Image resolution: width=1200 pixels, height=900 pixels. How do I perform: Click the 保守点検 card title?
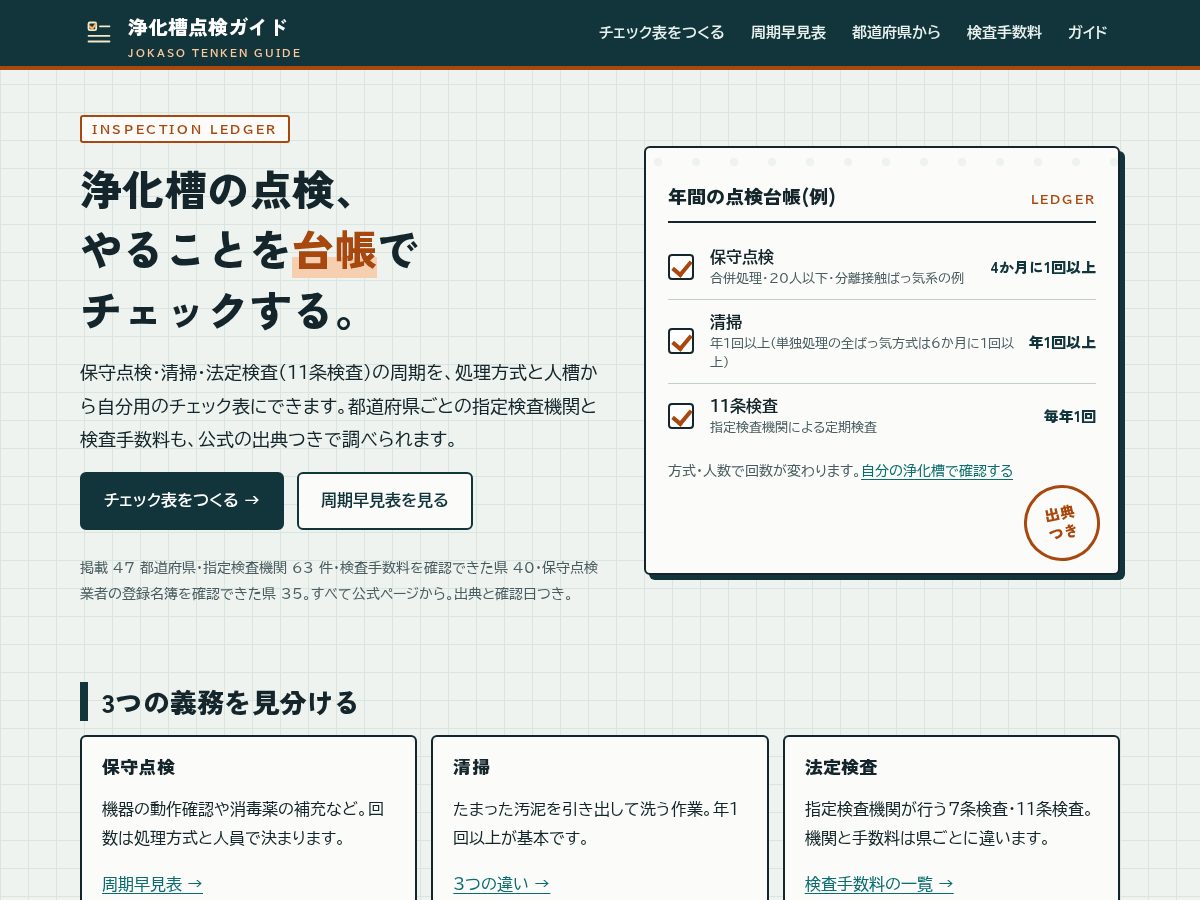tap(138, 767)
